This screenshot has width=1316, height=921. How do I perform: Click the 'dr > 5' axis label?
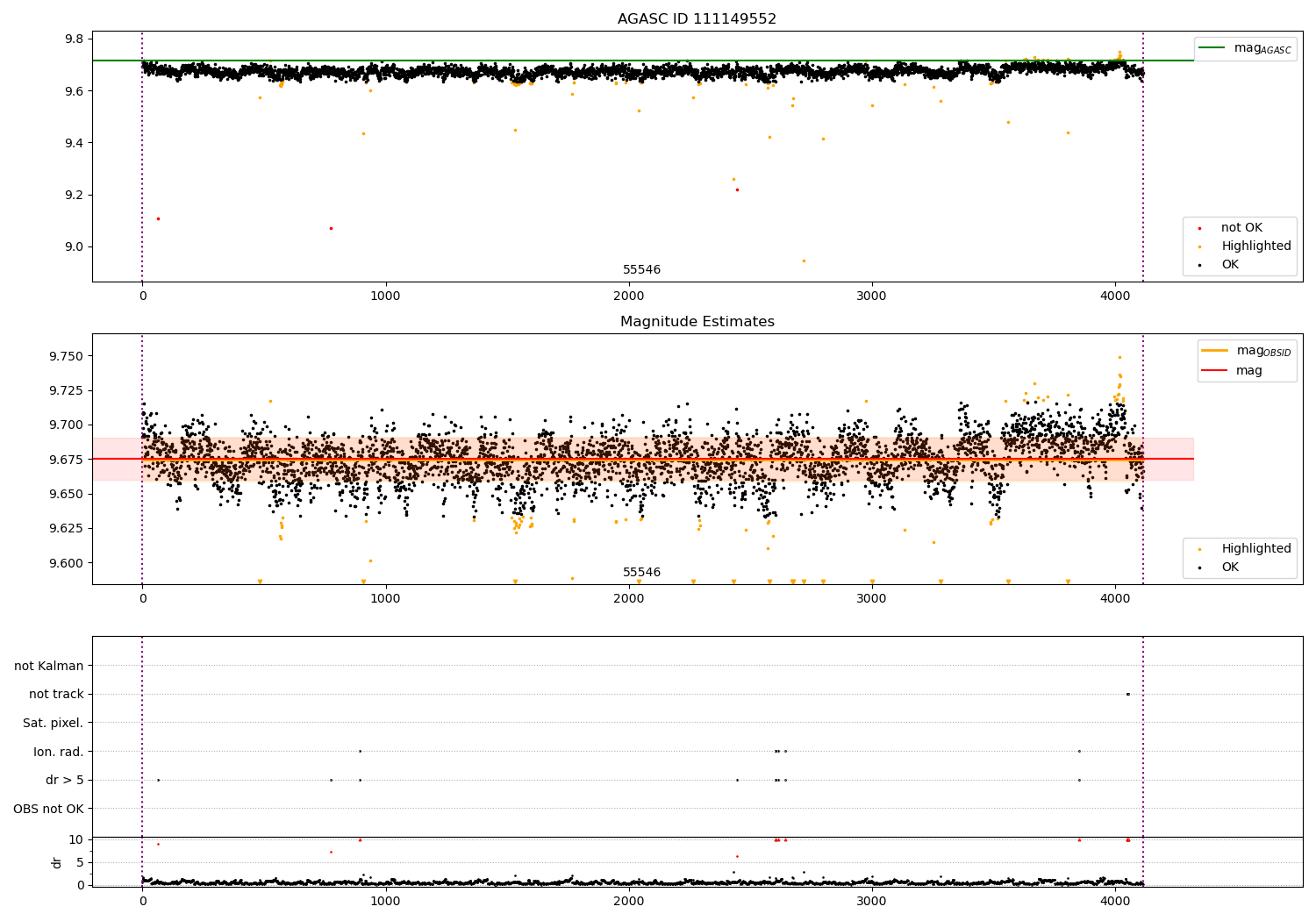pos(65,780)
